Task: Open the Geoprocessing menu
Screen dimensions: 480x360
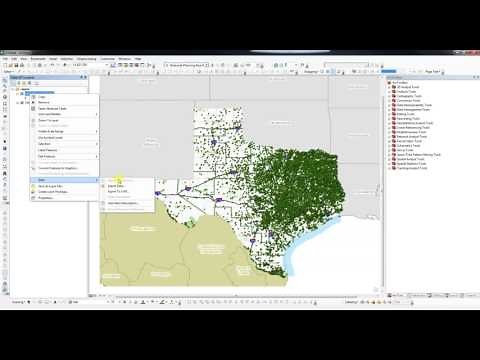Action: tap(86, 59)
